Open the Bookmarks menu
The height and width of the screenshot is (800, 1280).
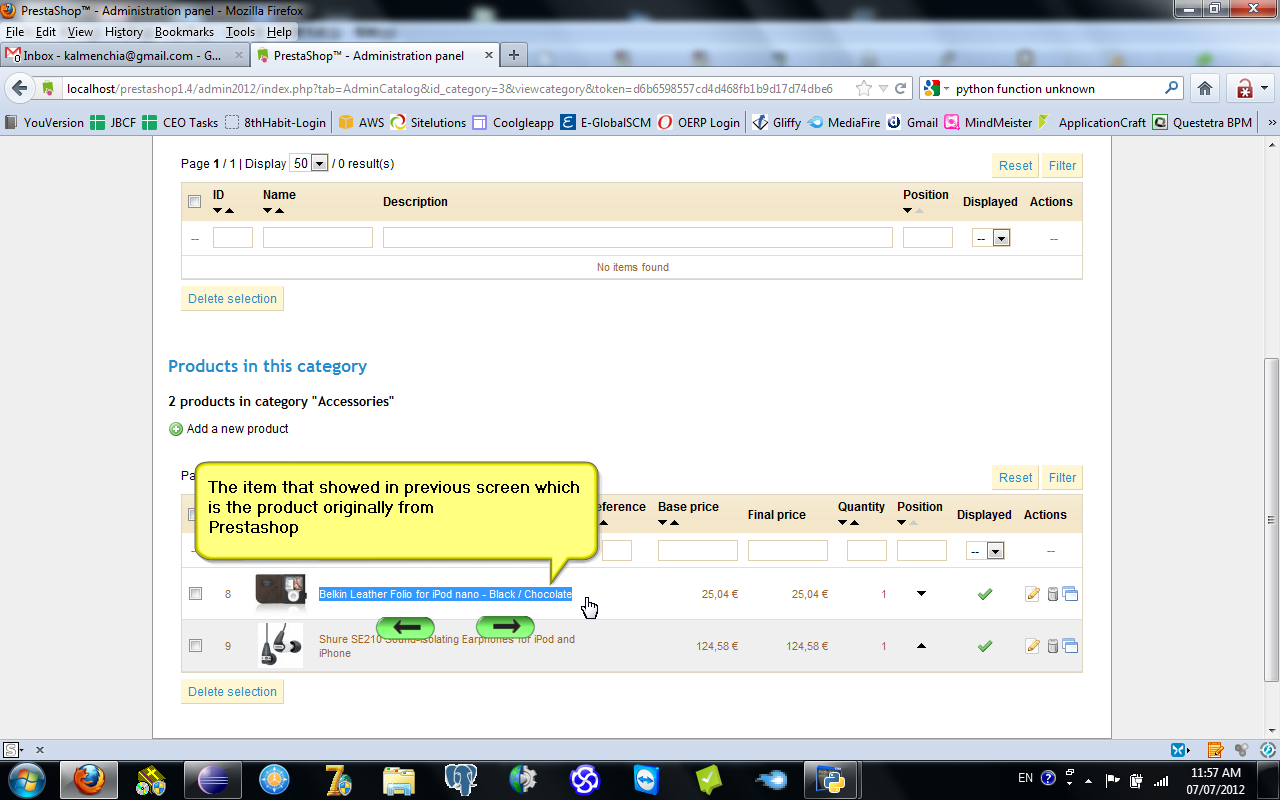coord(184,32)
